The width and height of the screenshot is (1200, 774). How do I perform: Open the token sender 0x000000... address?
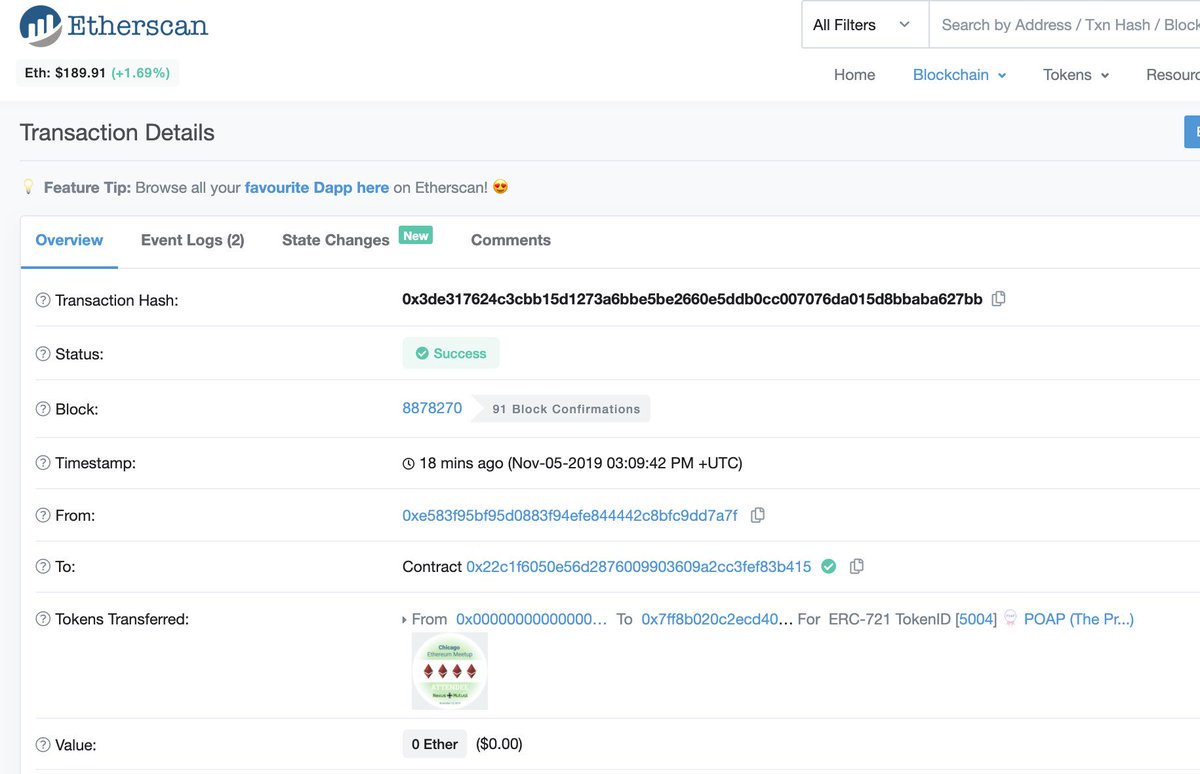[x=531, y=619]
